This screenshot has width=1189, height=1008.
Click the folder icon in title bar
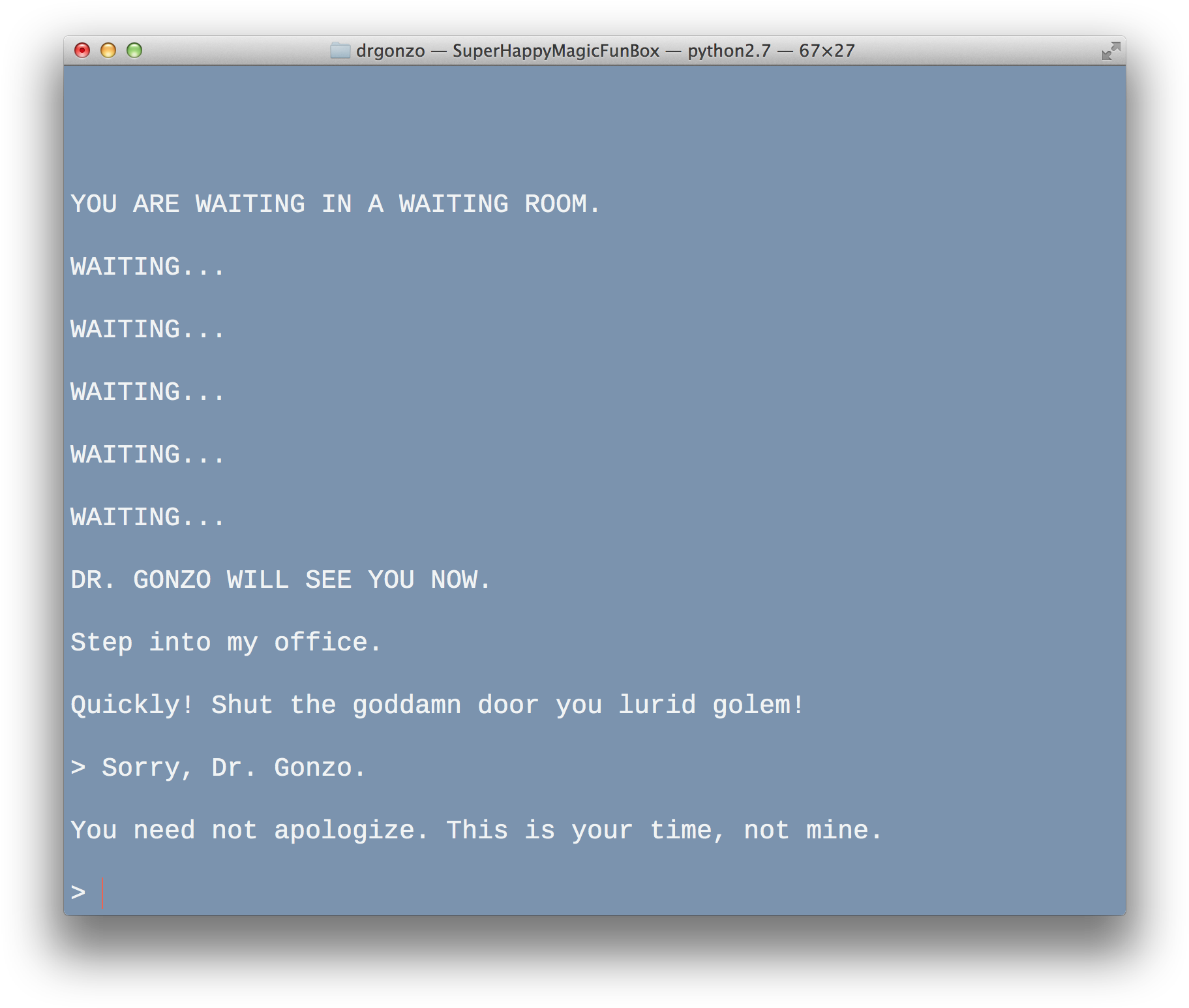click(340, 50)
